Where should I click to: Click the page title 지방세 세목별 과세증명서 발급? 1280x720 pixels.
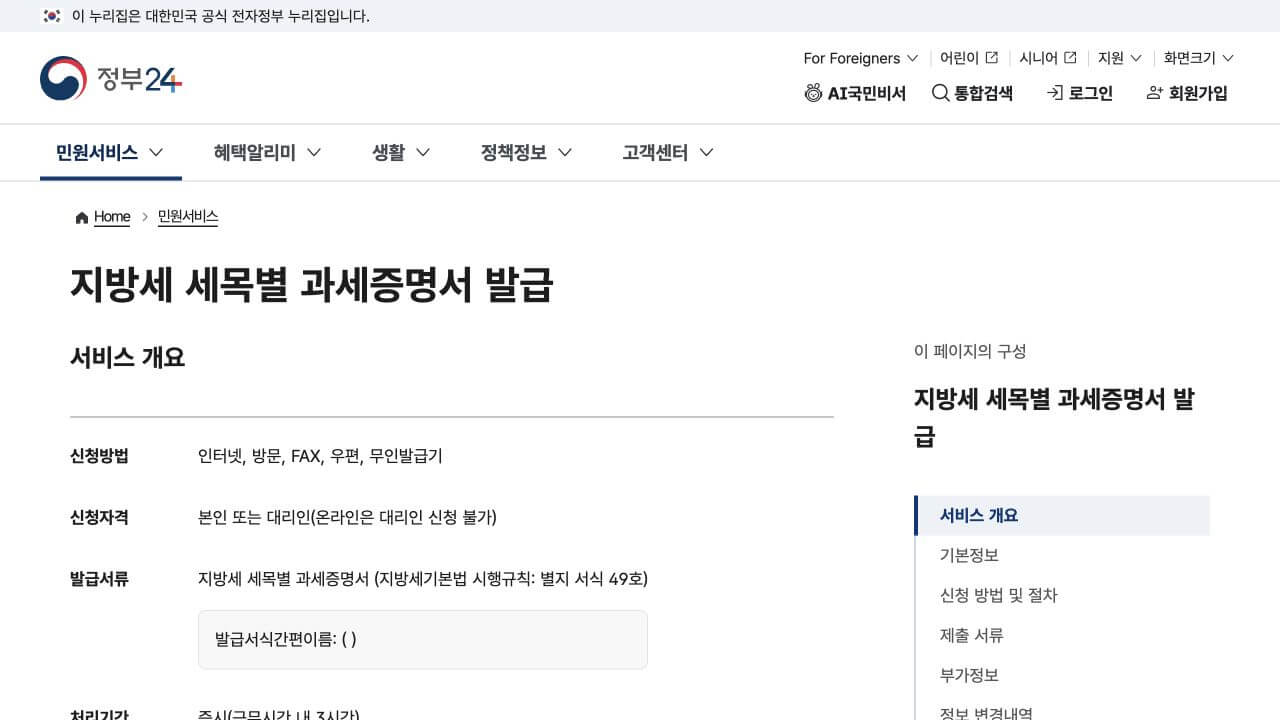tap(311, 285)
